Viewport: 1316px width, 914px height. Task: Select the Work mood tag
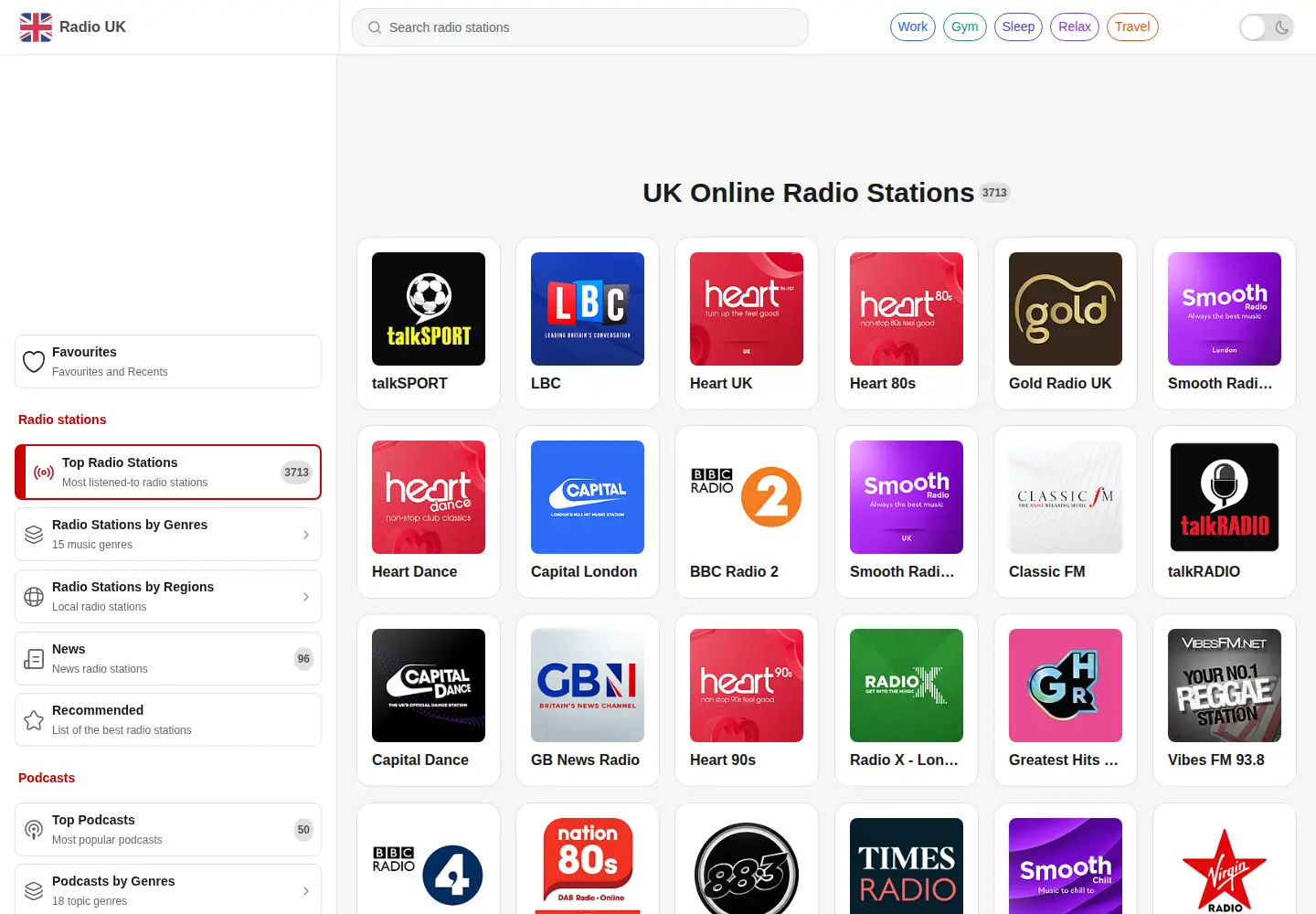pyautogui.click(x=913, y=27)
